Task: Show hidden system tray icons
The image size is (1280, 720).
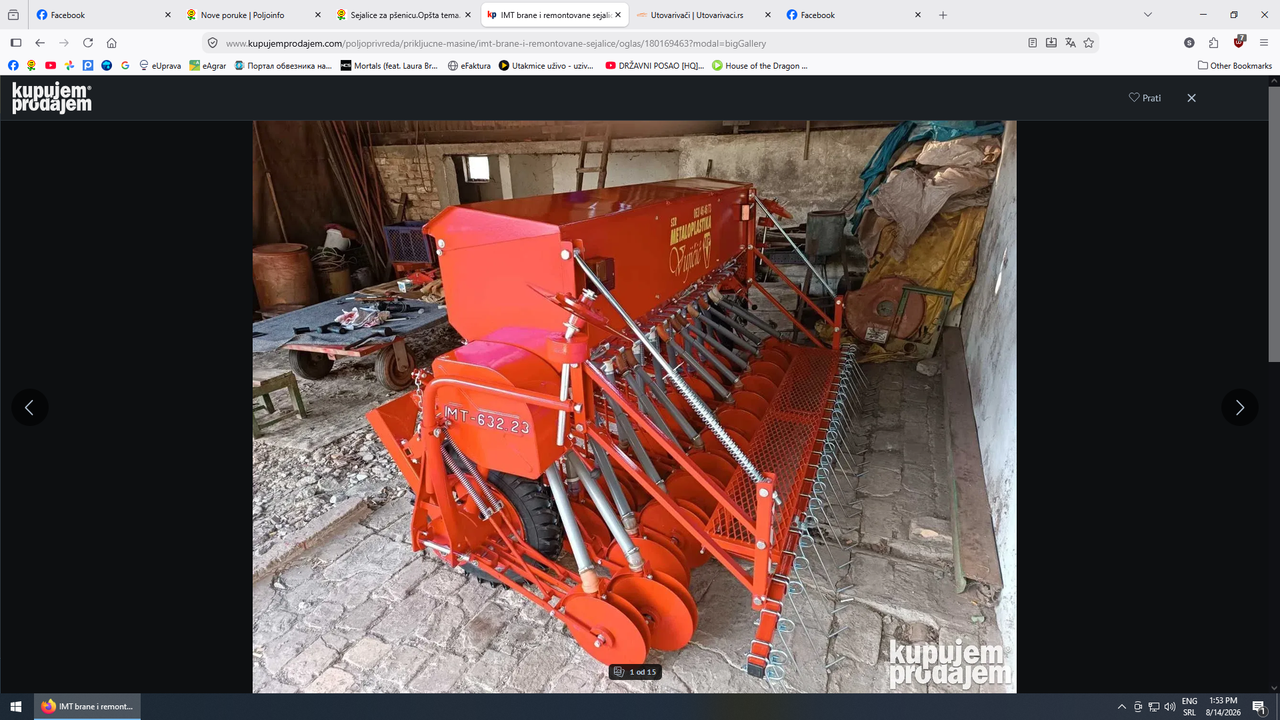Action: 1121,707
